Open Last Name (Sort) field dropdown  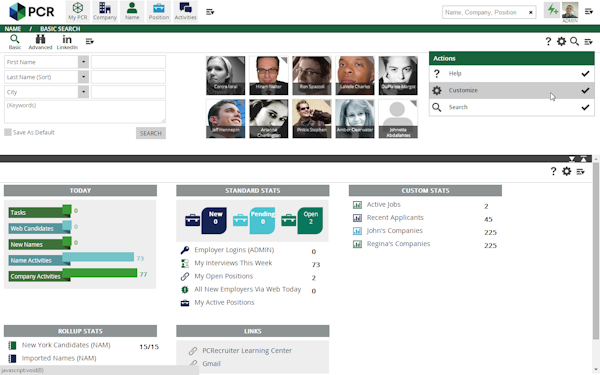[83, 77]
